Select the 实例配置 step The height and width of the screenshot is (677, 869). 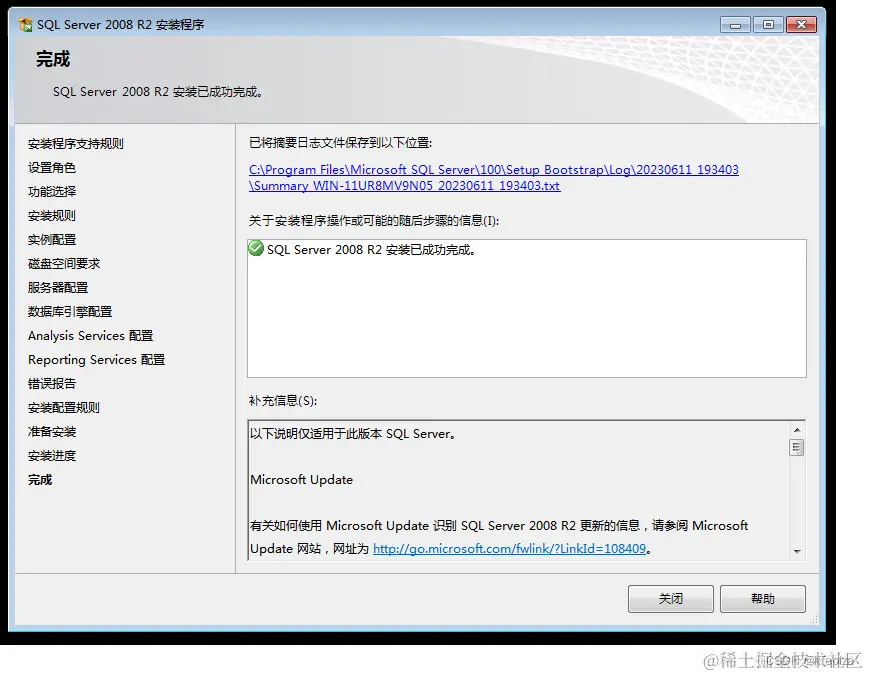pyautogui.click(x=52, y=239)
